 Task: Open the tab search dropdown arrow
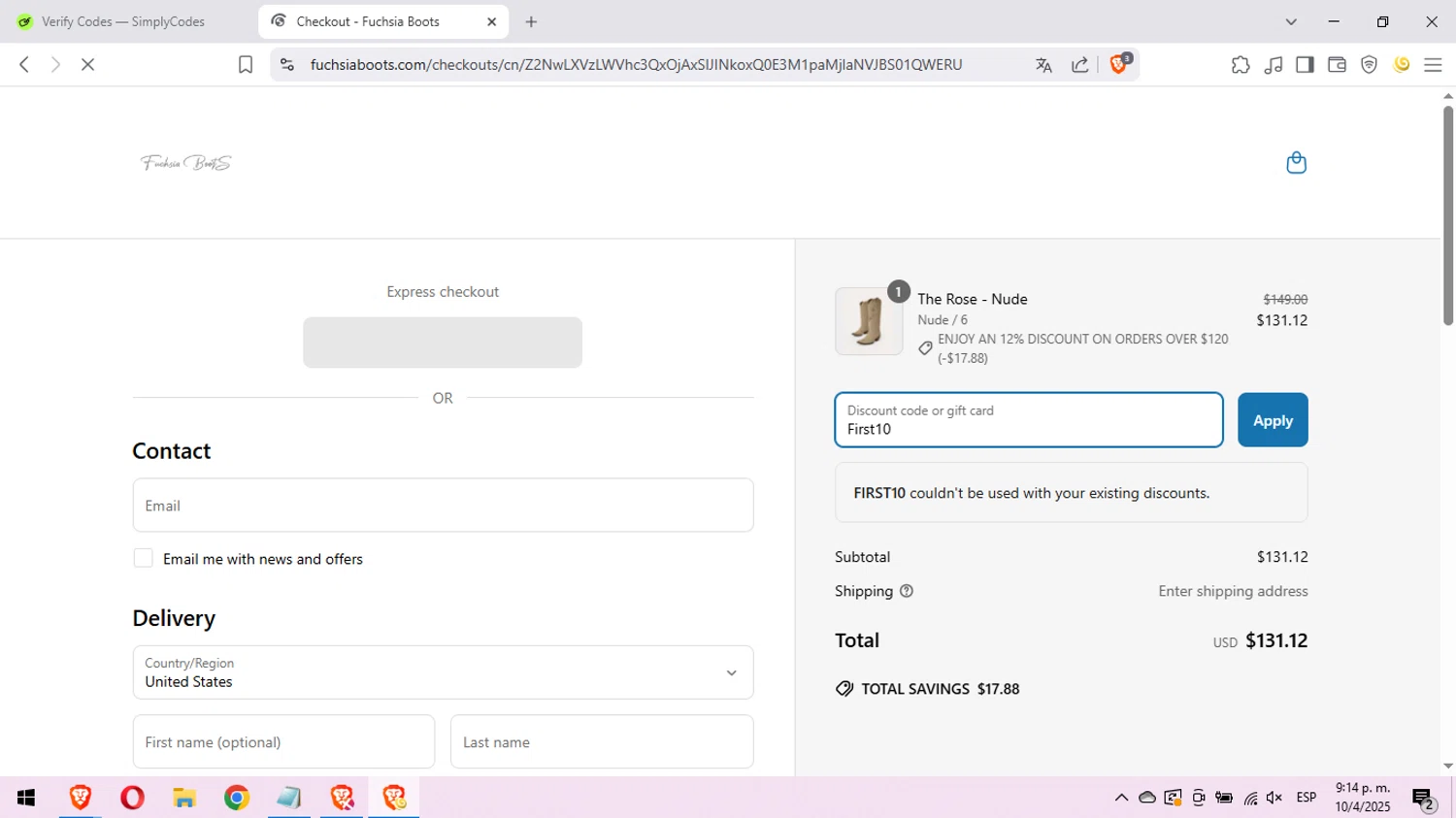pos(1291,21)
